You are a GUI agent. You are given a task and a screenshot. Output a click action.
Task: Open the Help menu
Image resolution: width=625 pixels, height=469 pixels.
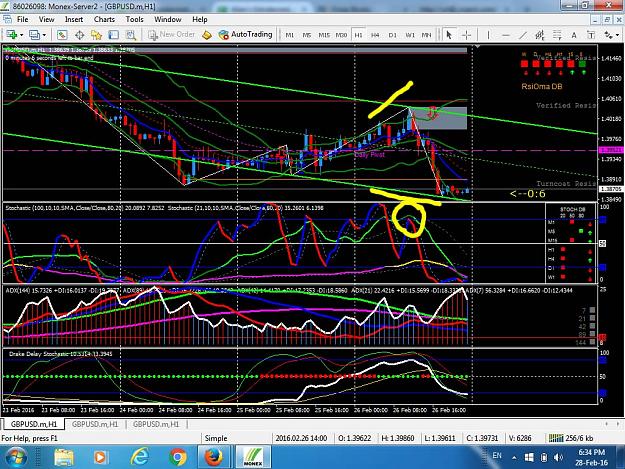tap(200, 19)
